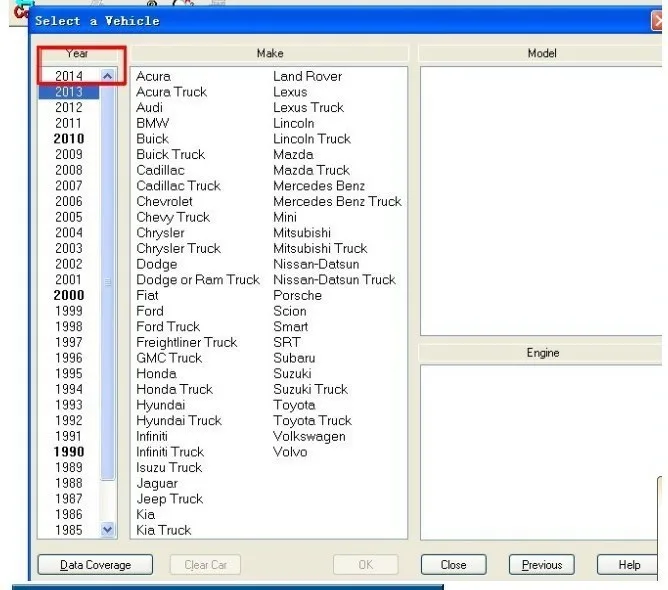Image resolution: width=668 pixels, height=590 pixels.
Task: Select year 2012
Action: click(69, 107)
